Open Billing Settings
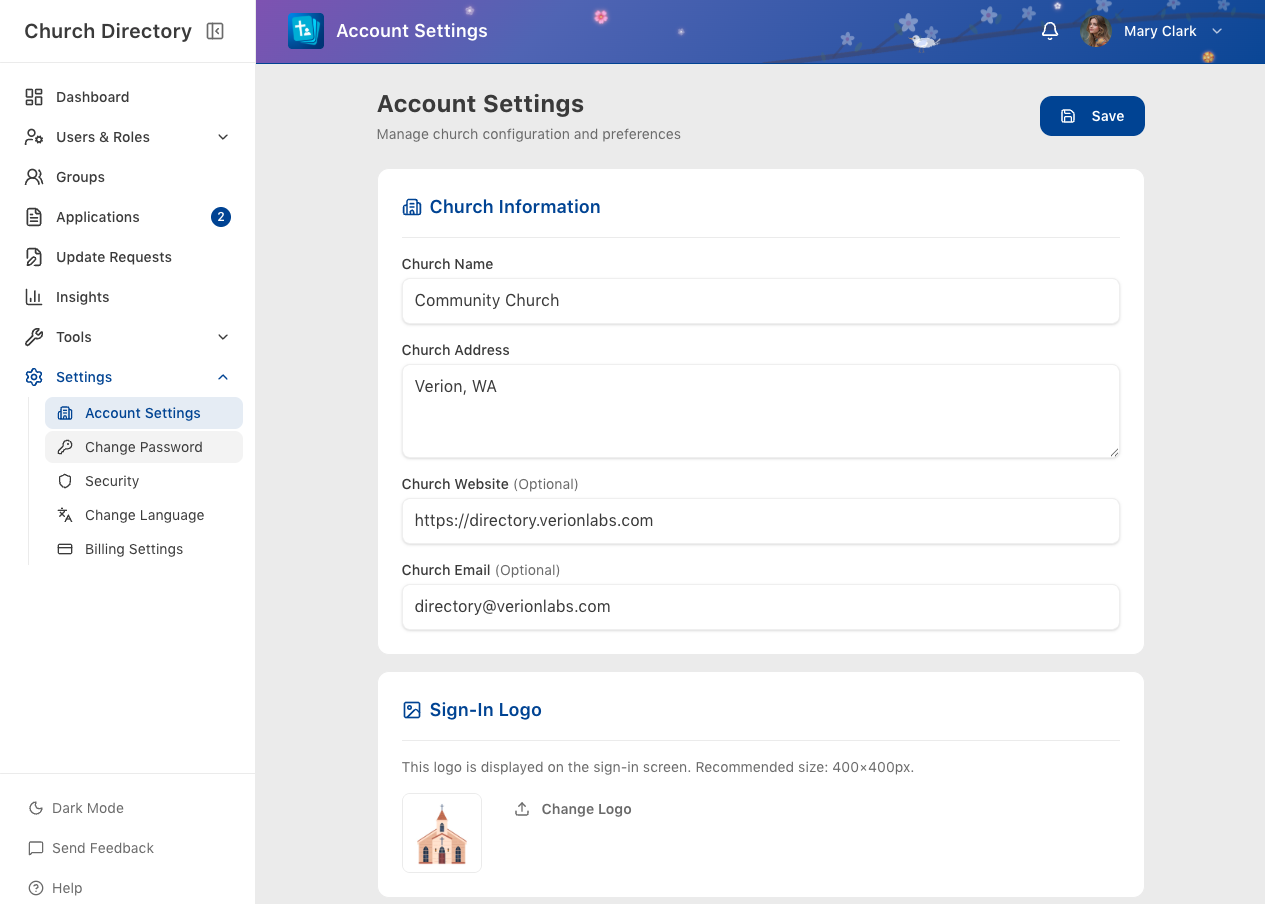Viewport: 1265px width, 904px height. tap(144, 549)
